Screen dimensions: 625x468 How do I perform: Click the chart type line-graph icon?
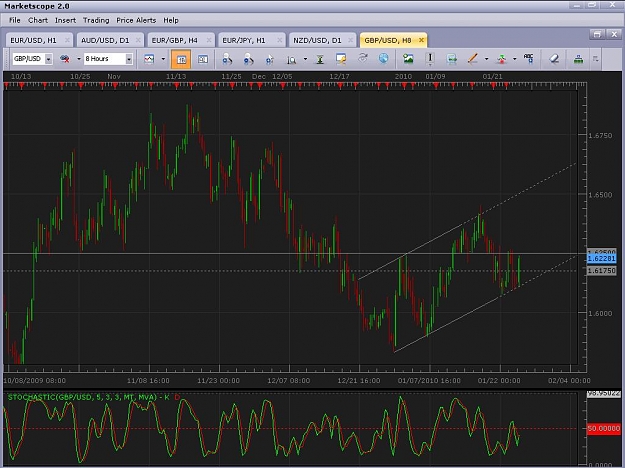coord(149,59)
